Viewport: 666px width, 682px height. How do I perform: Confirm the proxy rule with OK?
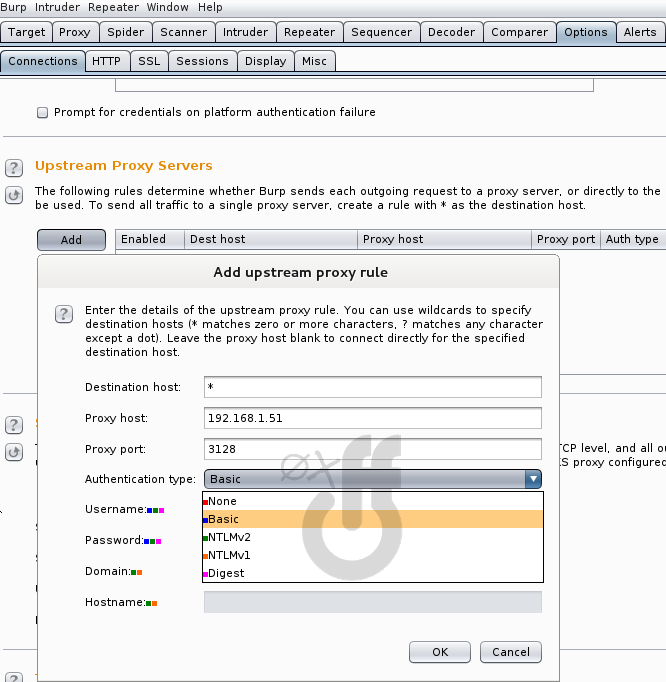[x=440, y=652]
